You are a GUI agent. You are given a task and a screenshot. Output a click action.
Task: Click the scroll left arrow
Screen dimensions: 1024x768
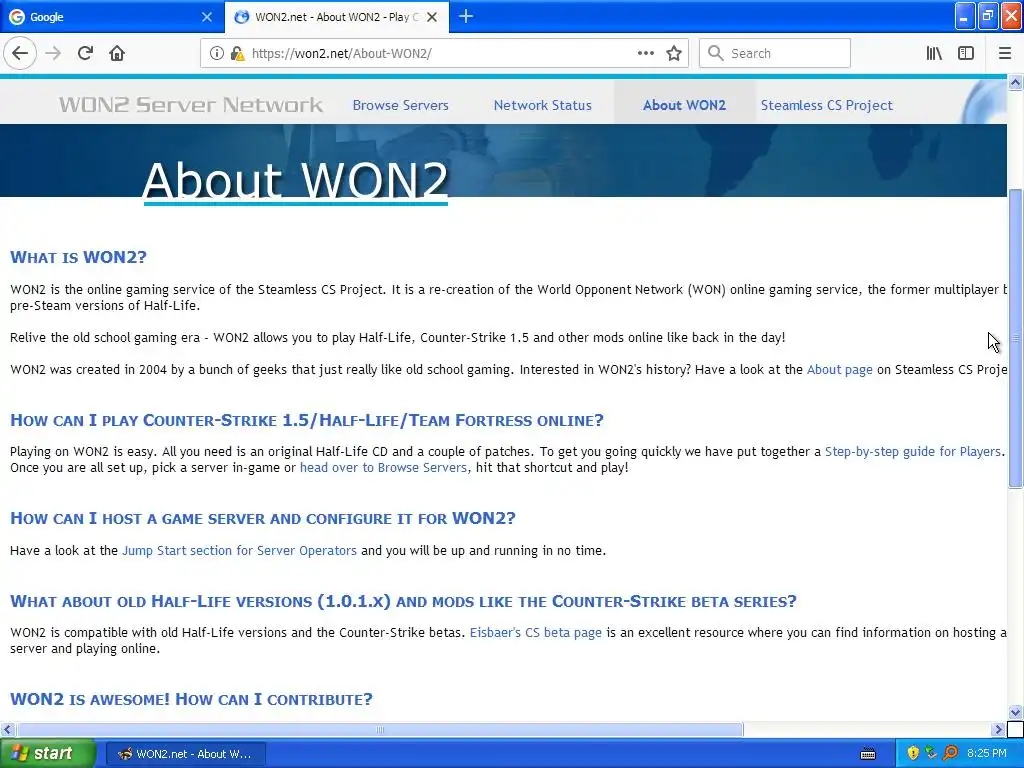pyautogui.click(x=7, y=729)
